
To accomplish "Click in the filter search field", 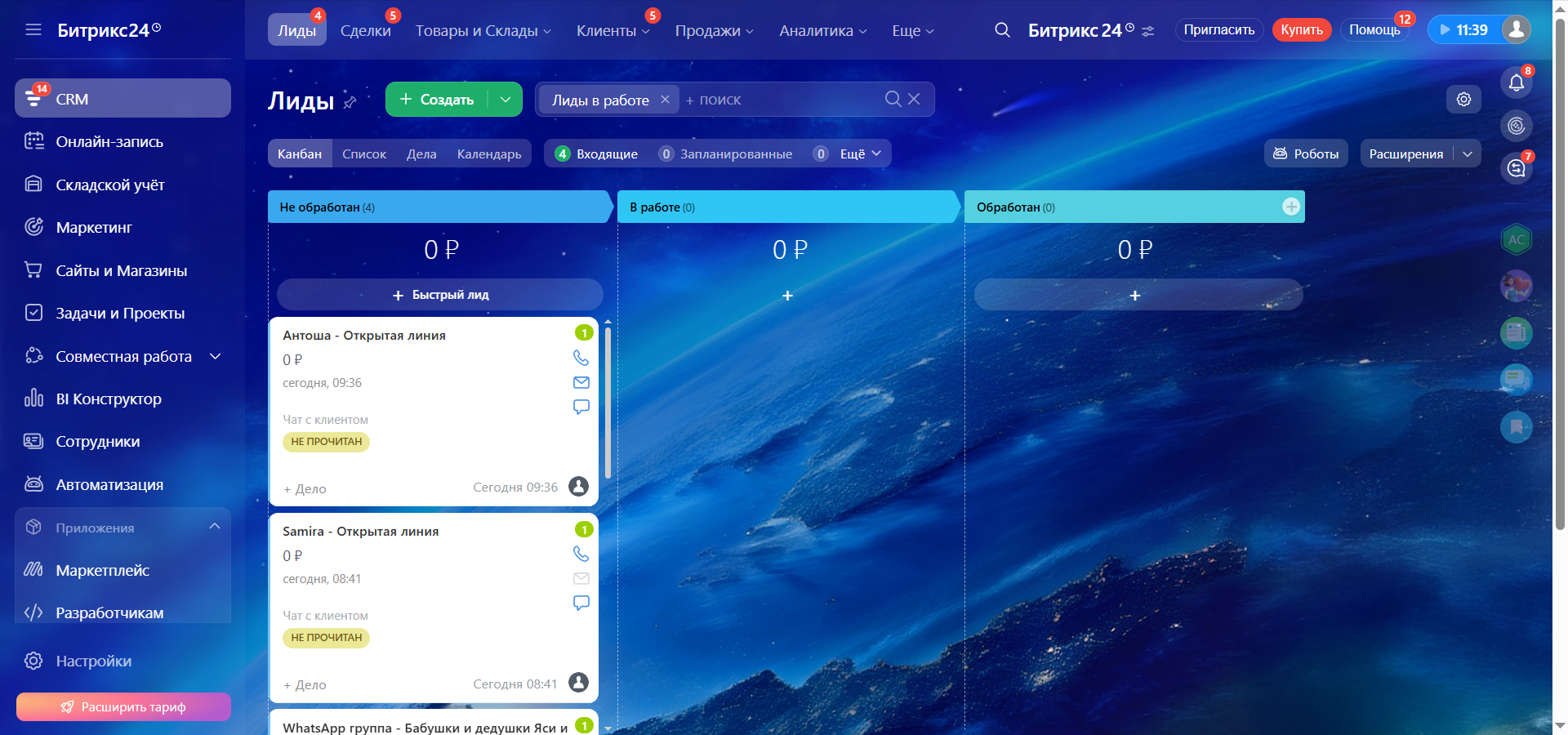I will click(x=784, y=100).
